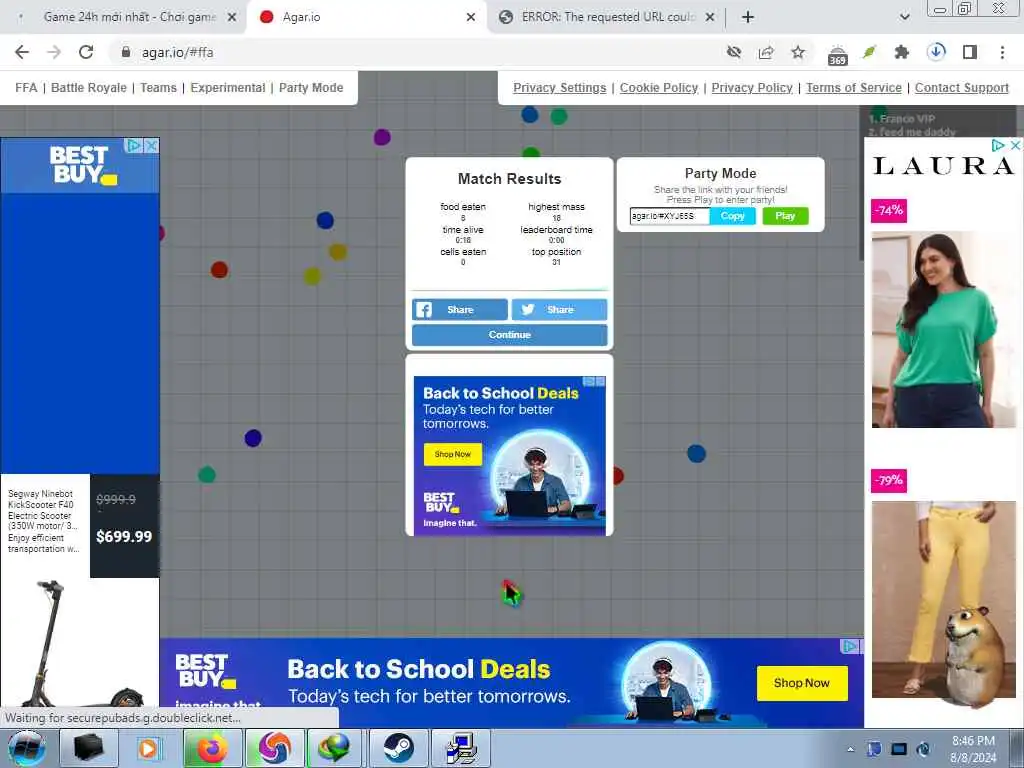The image size is (1024, 768).
Task: Select Battle Royale game mode
Action: click(x=89, y=88)
